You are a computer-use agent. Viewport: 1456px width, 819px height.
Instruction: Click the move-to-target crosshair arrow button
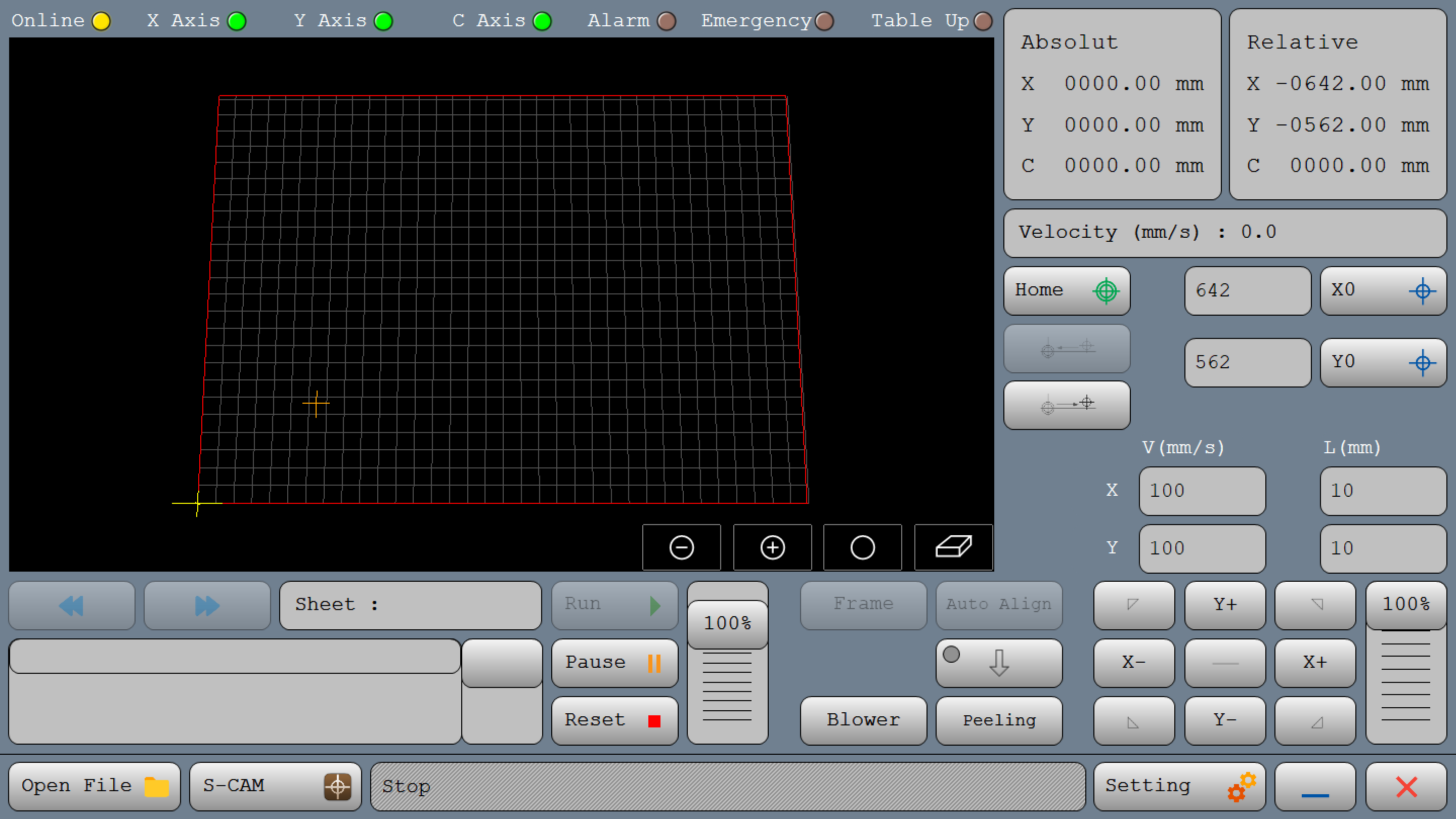pyautogui.click(x=1067, y=405)
